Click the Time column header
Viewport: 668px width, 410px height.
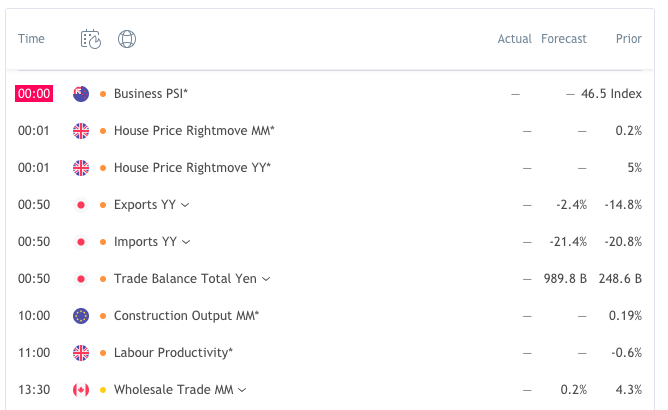pos(31,39)
